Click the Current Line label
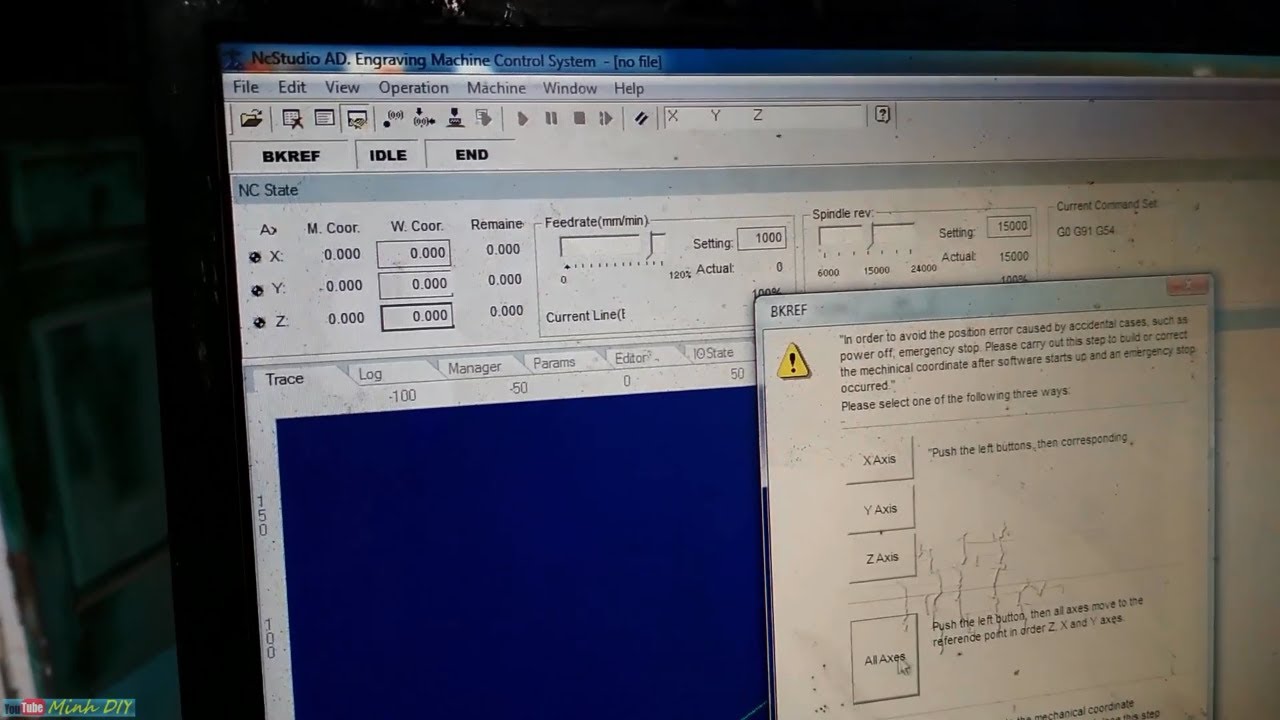 [x=585, y=317]
